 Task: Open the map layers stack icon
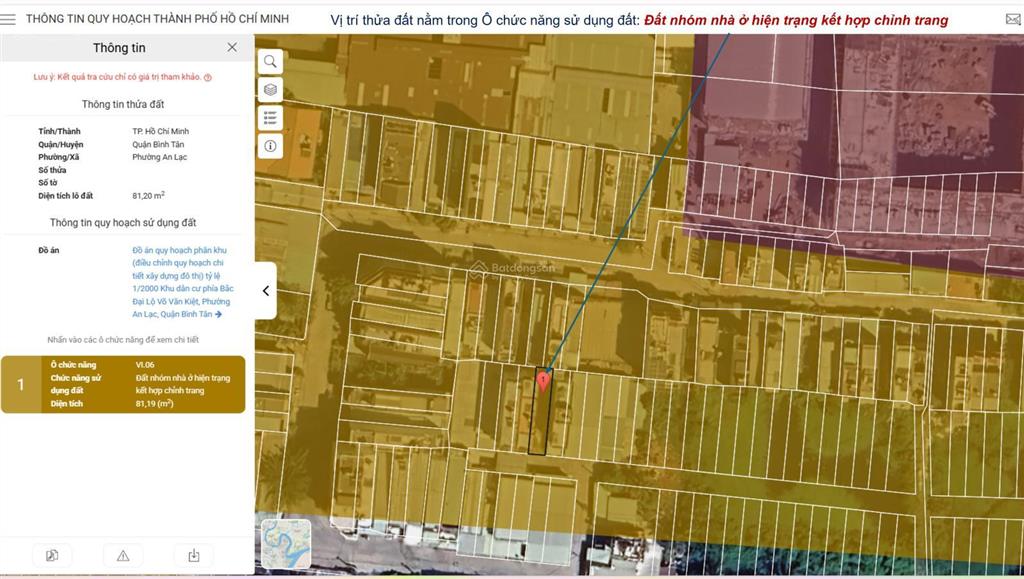(270, 90)
